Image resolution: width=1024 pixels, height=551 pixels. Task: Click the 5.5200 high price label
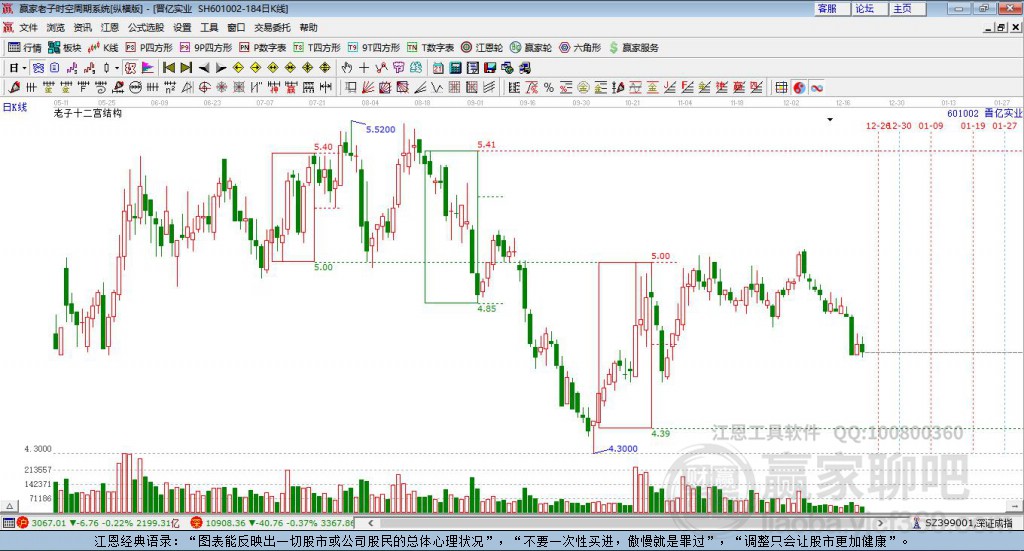coord(381,129)
